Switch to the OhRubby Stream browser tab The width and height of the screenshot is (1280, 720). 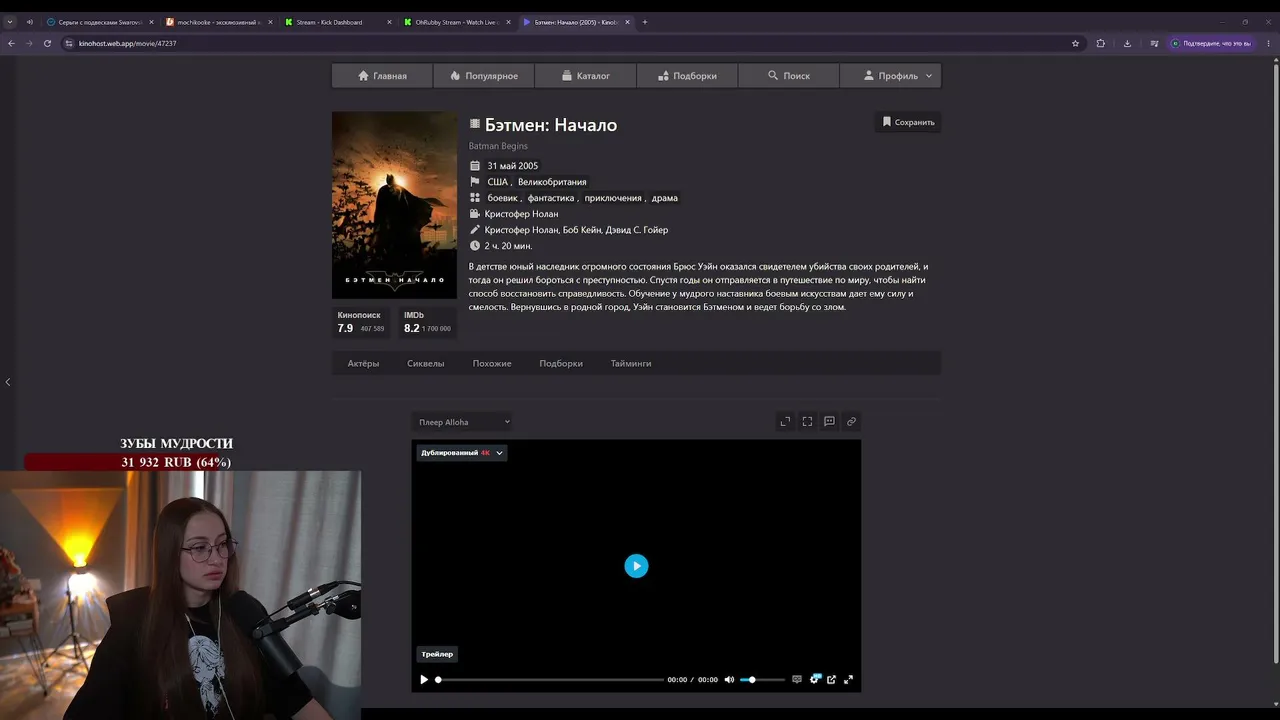coord(456,22)
